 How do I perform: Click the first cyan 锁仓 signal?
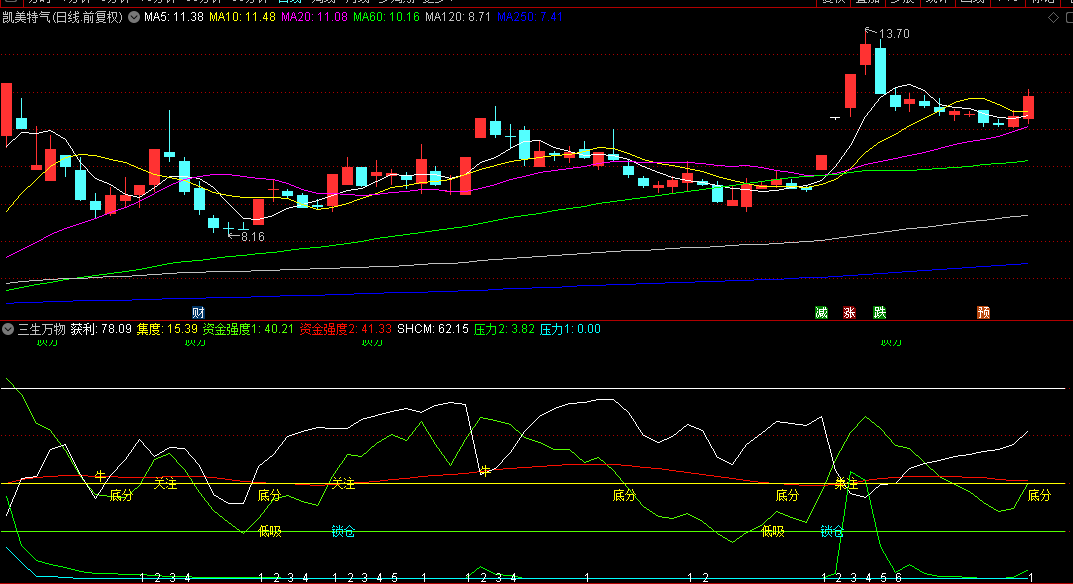coord(343,531)
